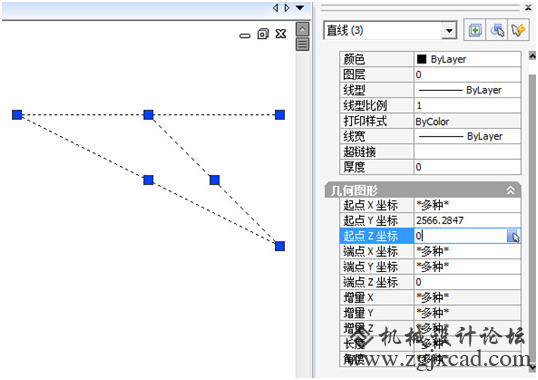The image size is (538, 380).
Task: Click the drawing area vertical scroll up button
Action: [302, 29]
